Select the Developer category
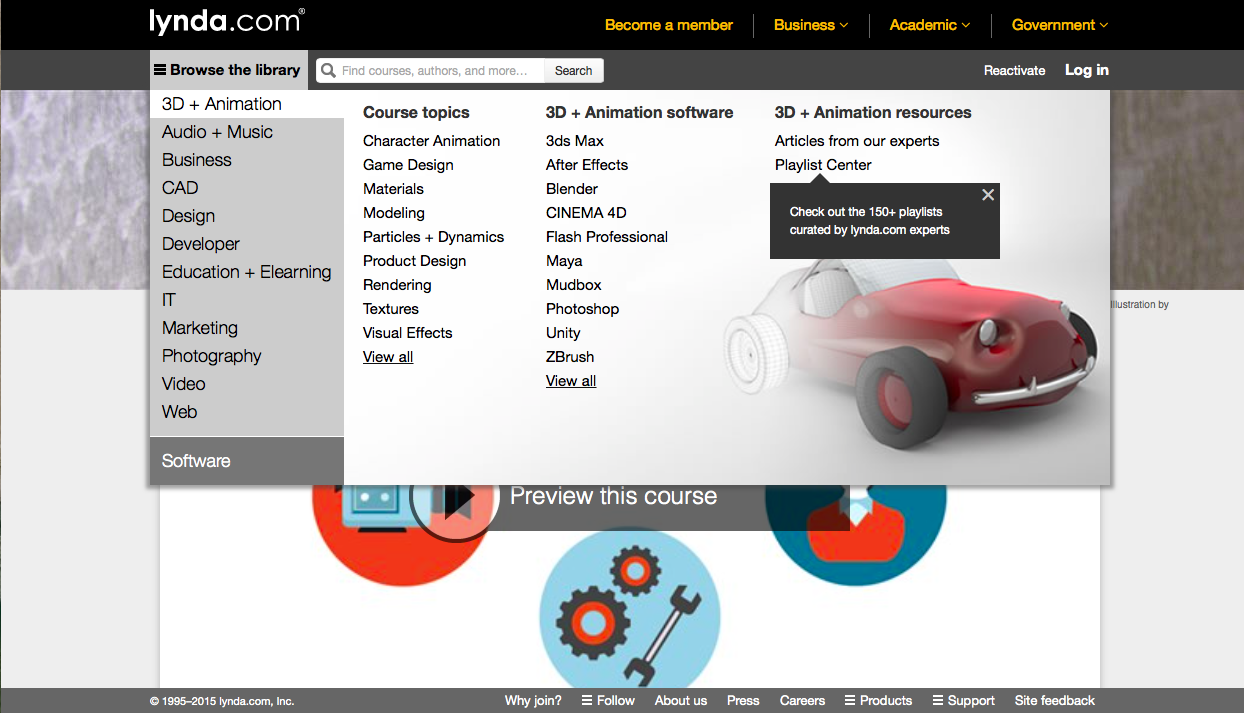 (247, 244)
